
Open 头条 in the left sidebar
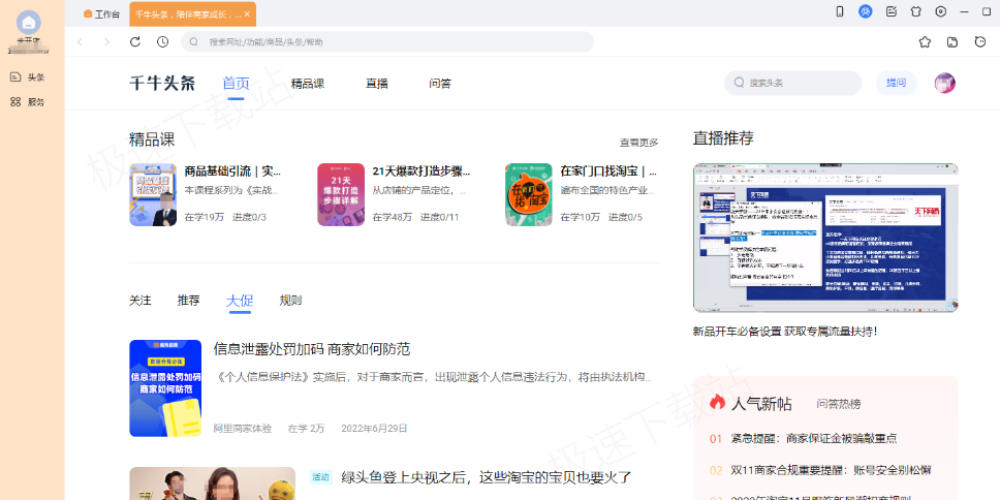pos(27,77)
